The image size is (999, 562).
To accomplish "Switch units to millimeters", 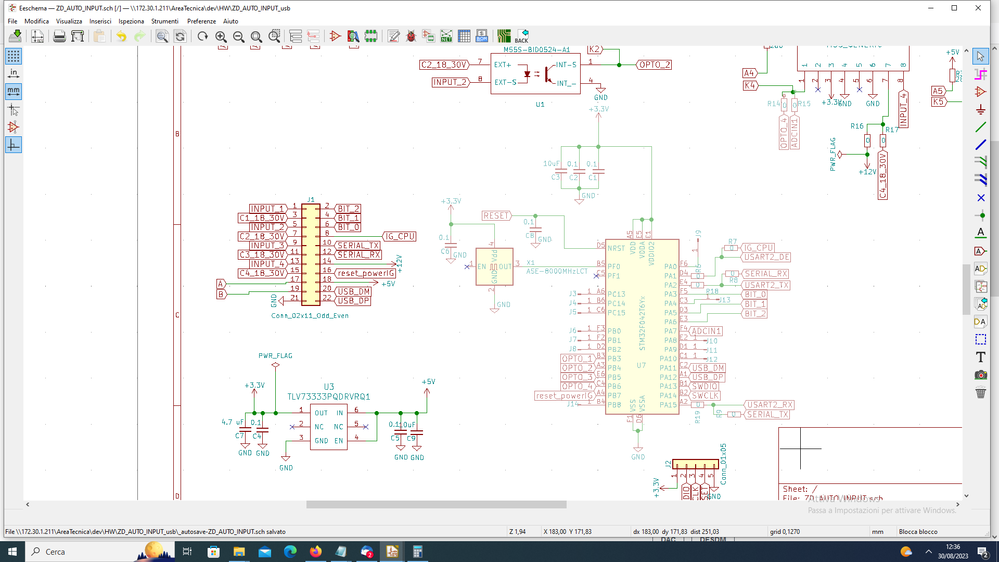I will [x=13, y=92].
